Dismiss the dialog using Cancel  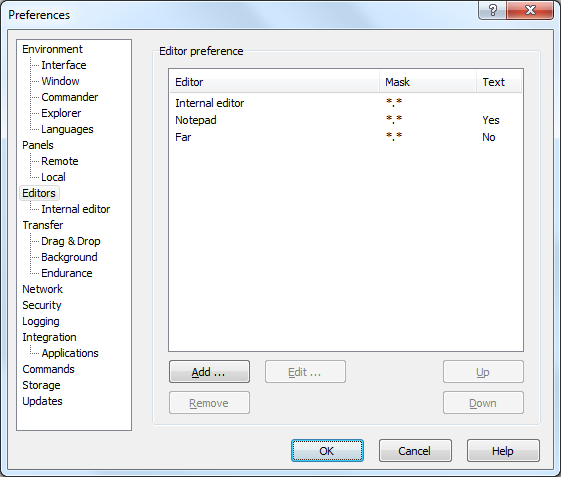415,451
